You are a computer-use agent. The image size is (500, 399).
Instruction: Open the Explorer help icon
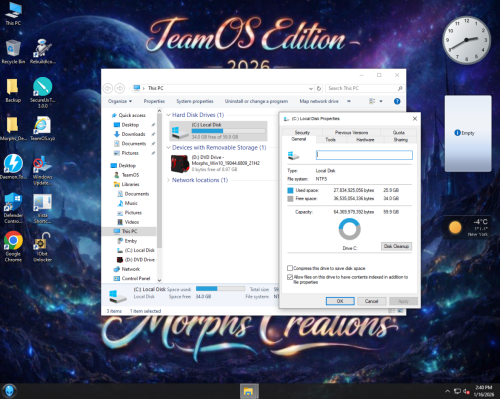point(397,101)
